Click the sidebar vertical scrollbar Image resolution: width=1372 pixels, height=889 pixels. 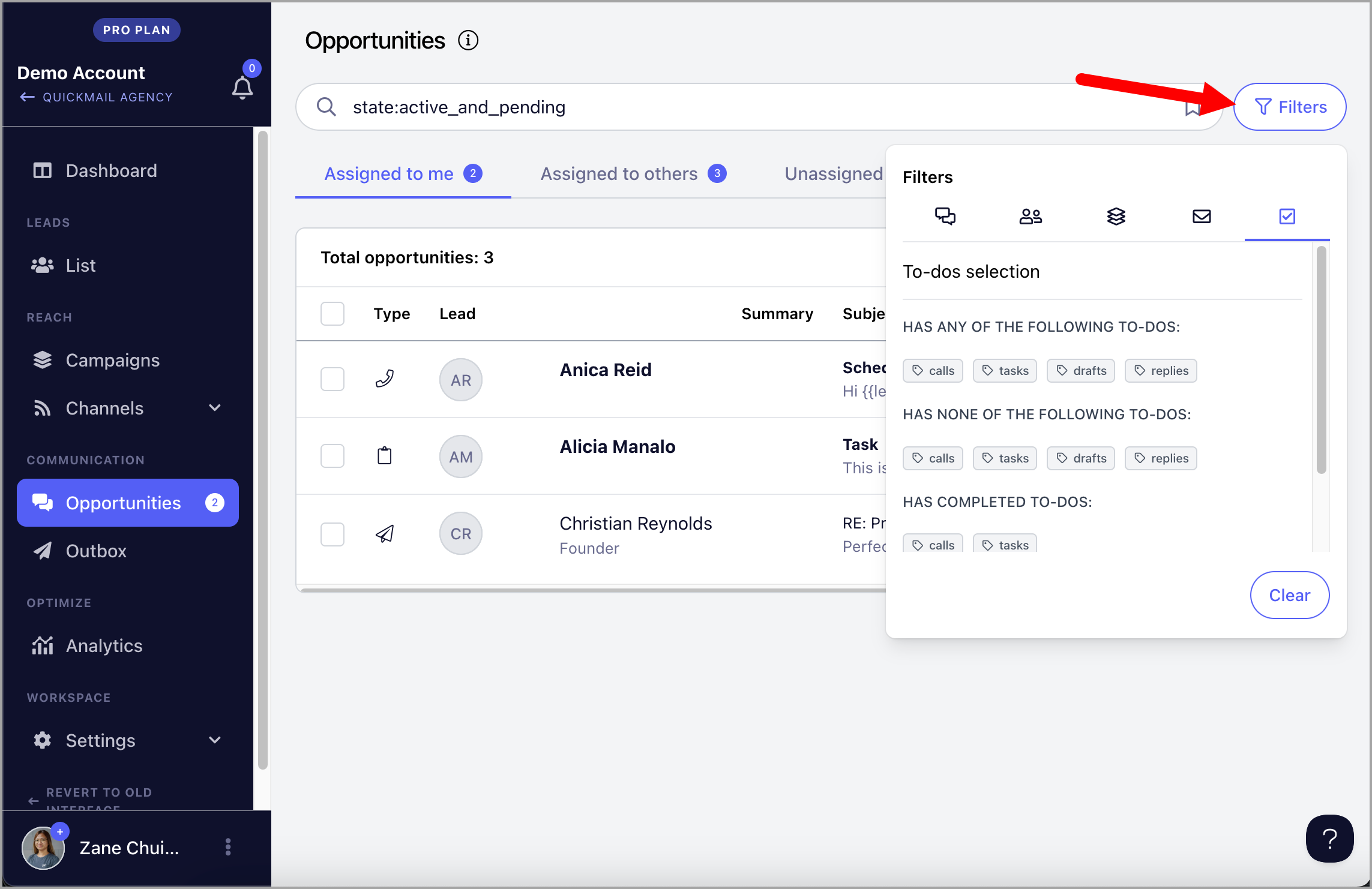point(262,450)
